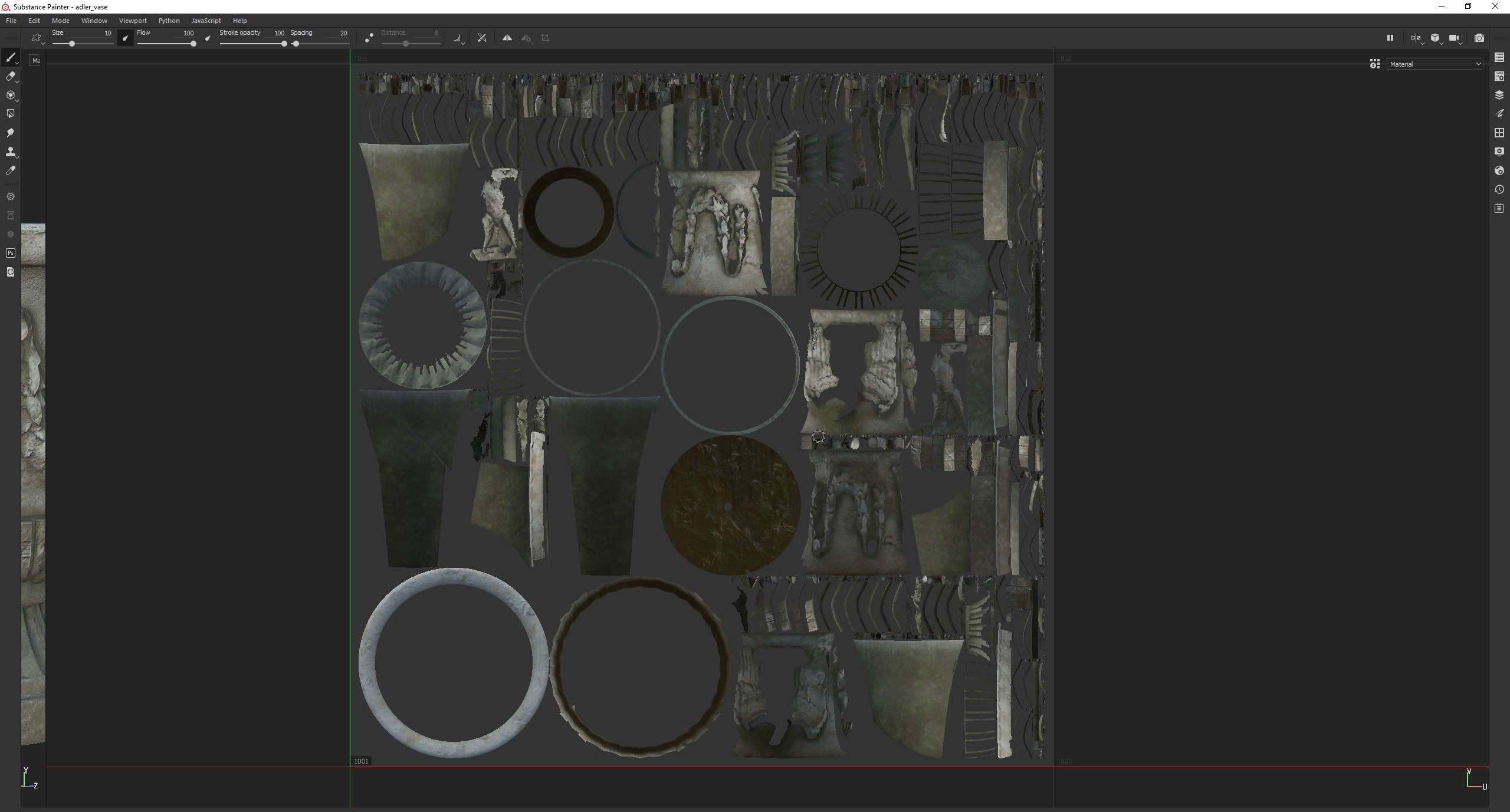
Task: Select the Clone stamp tool
Action: 10,152
